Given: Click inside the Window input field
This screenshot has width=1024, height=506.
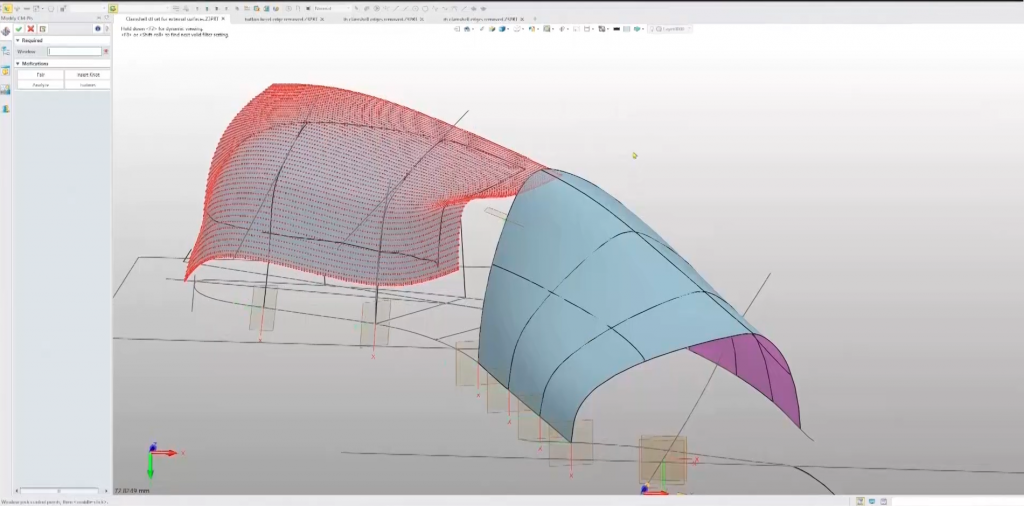Looking at the screenshot, I should (x=75, y=51).
